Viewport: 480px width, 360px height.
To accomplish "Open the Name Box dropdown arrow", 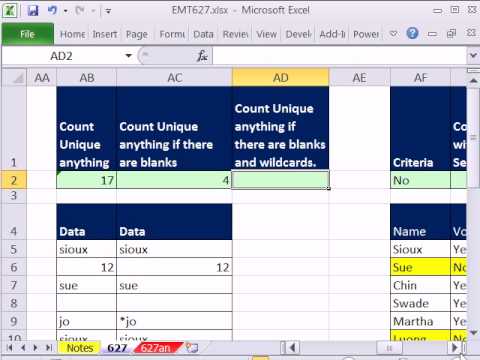I will coord(128,56).
